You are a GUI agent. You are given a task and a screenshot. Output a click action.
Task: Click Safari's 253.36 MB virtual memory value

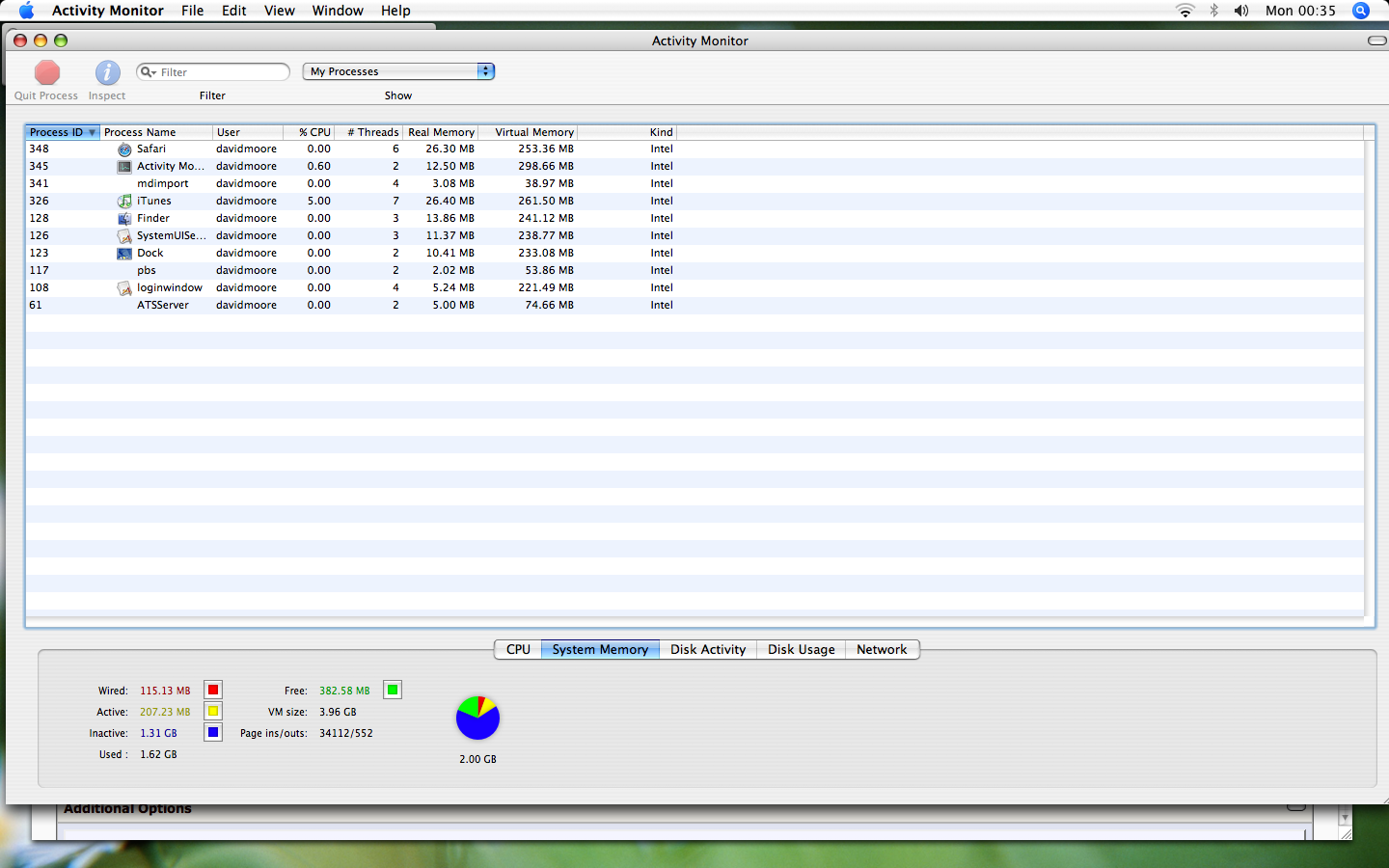[x=546, y=149]
